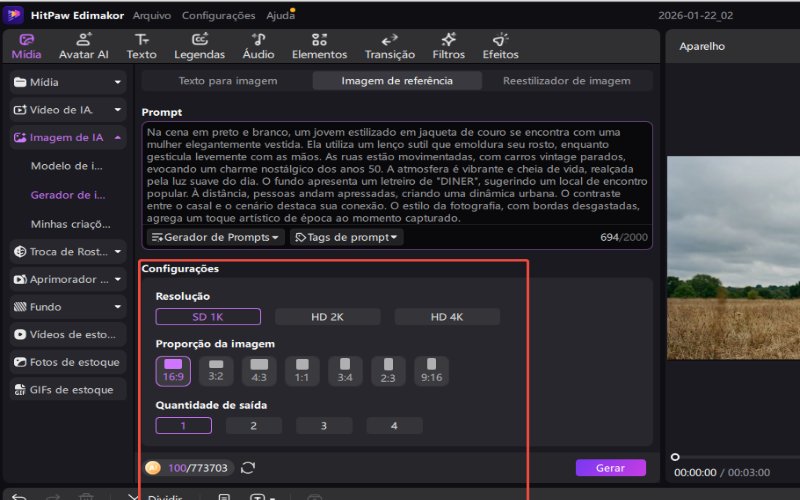Open the Efeitos tool
800x500 pixels.
(501, 46)
